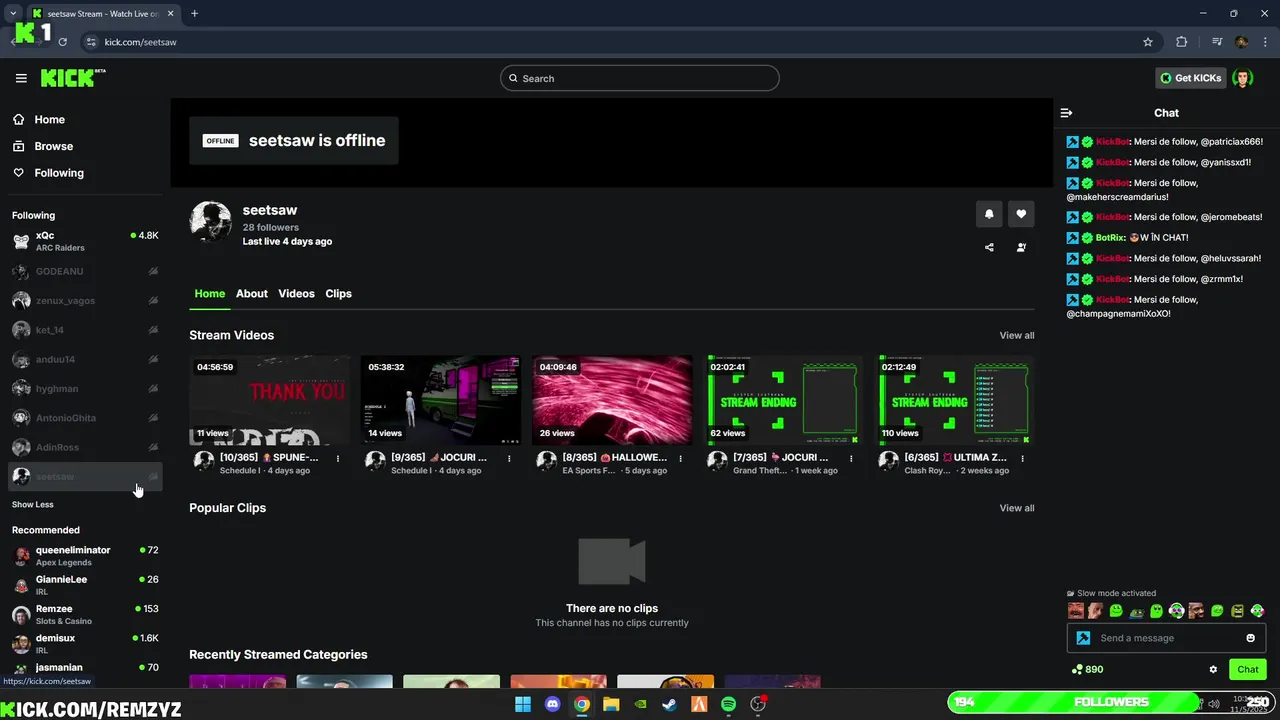
Task: Toggle the heart follow button for seetsaw
Action: 1021,214
